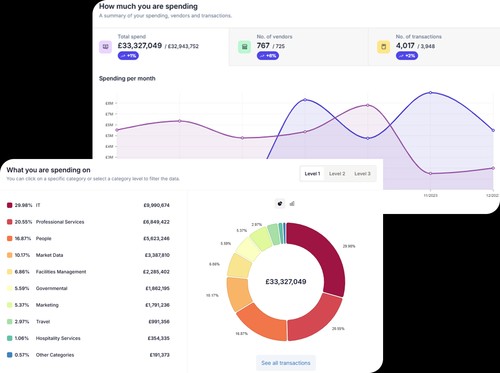Click the Other Categories blue swatch
The height and width of the screenshot is (373, 500).
coord(9,355)
